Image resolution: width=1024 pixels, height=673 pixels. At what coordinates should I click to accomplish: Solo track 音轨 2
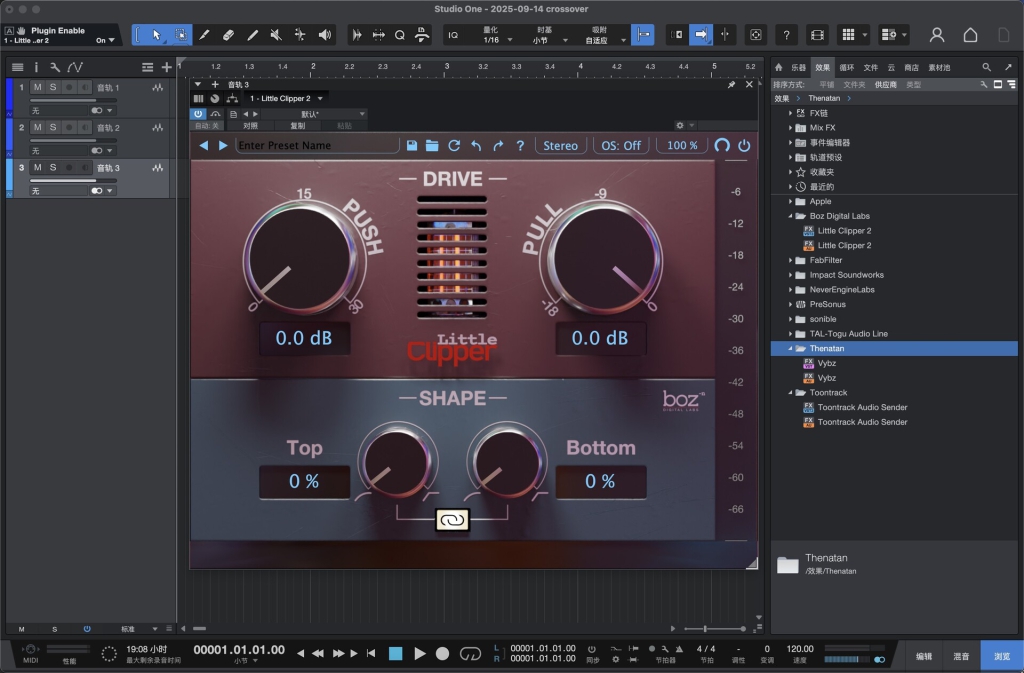pyautogui.click(x=52, y=127)
